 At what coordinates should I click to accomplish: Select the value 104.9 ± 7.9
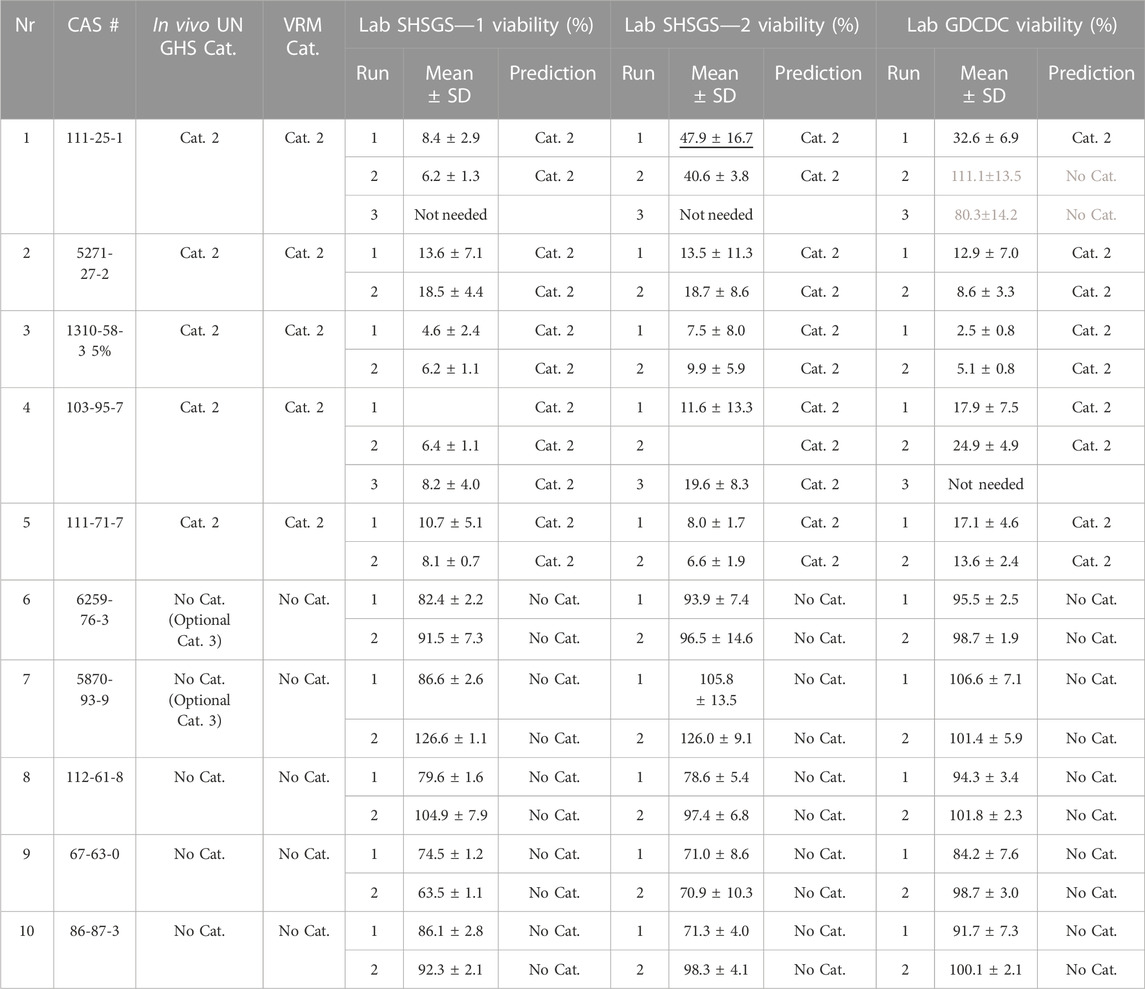(x=451, y=816)
